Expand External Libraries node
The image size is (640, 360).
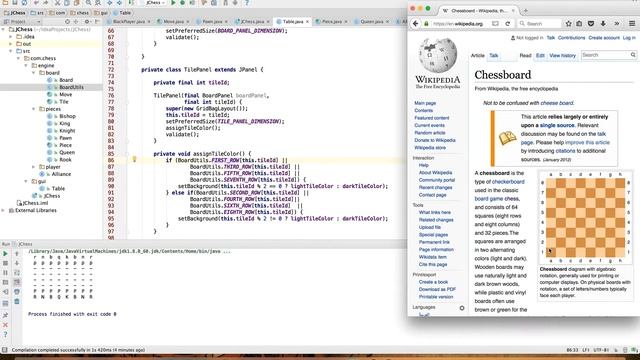click(x=3, y=211)
